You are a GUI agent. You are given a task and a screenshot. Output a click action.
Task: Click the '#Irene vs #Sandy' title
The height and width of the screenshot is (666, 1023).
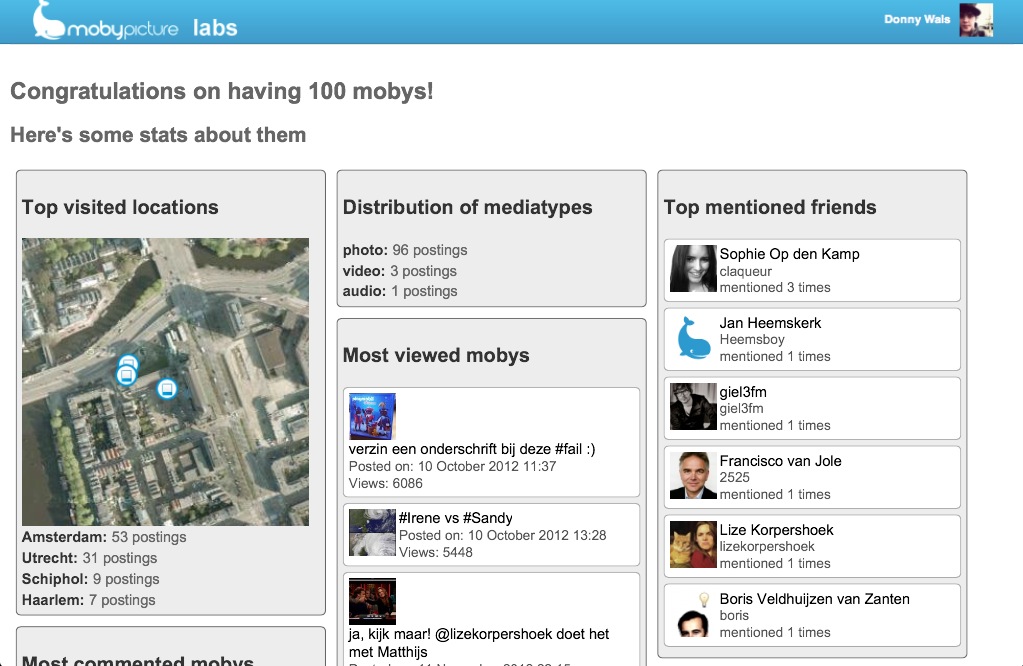[455, 518]
